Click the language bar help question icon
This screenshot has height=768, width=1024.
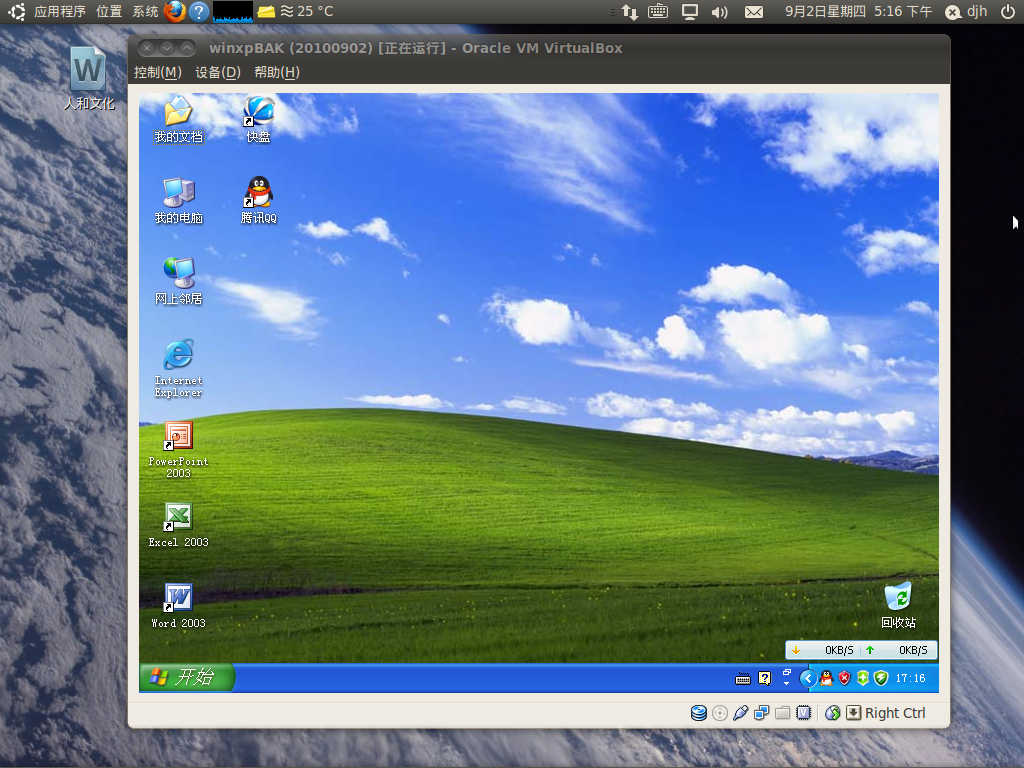point(764,679)
